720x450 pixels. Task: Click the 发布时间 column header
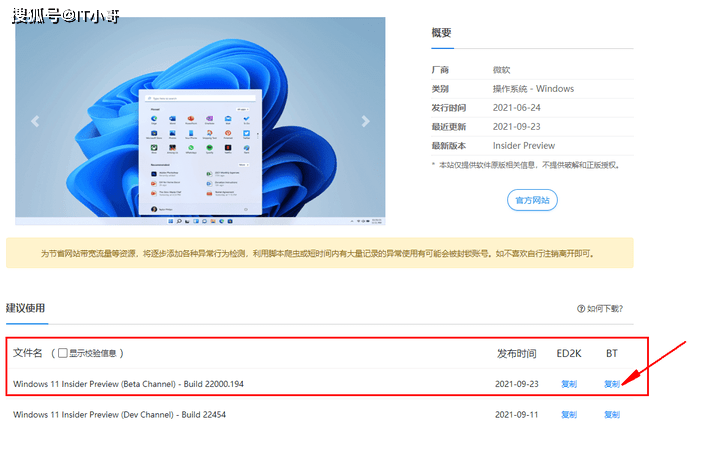tap(517, 354)
